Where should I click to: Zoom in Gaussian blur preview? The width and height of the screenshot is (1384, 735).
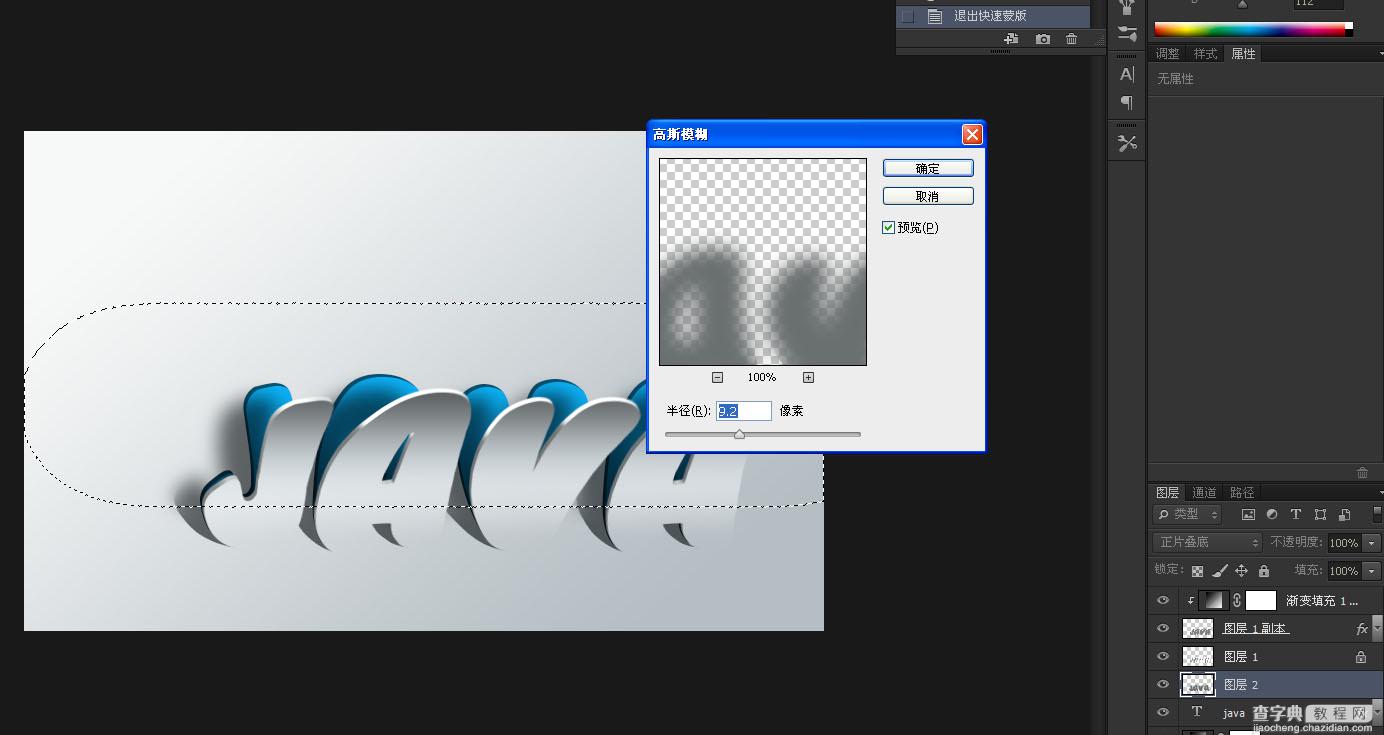tap(808, 377)
